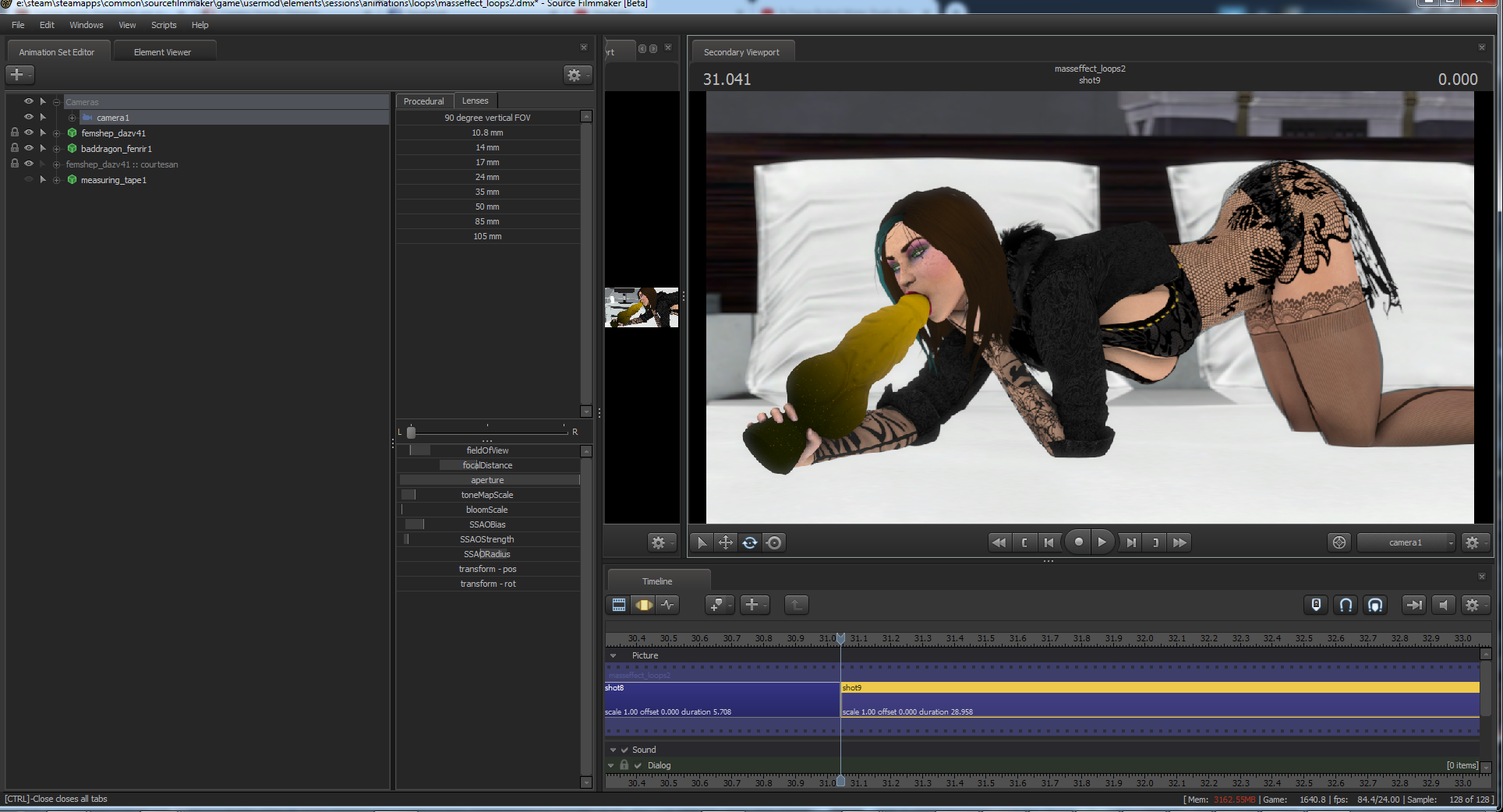Open the Animation Set Editor gear settings

coord(577,75)
